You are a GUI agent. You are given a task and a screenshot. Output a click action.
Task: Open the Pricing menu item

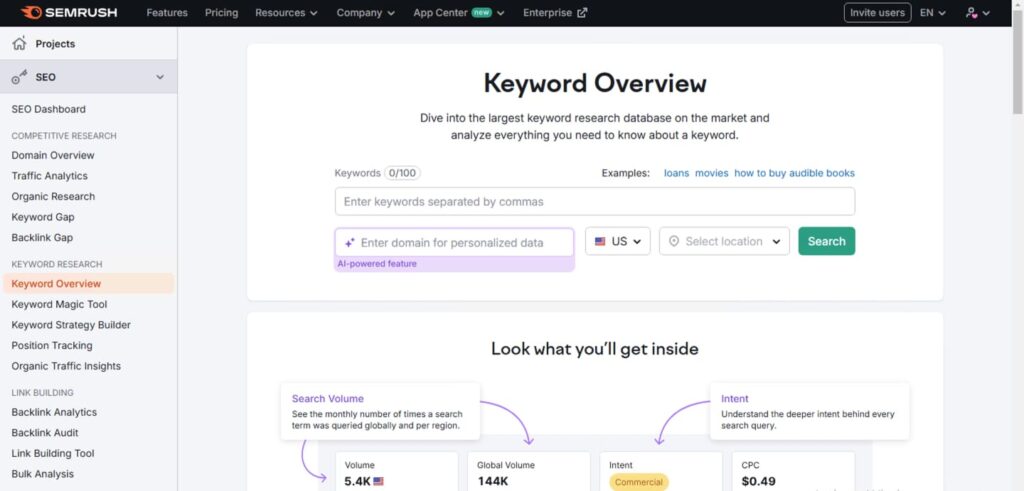pyautogui.click(x=221, y=12)
